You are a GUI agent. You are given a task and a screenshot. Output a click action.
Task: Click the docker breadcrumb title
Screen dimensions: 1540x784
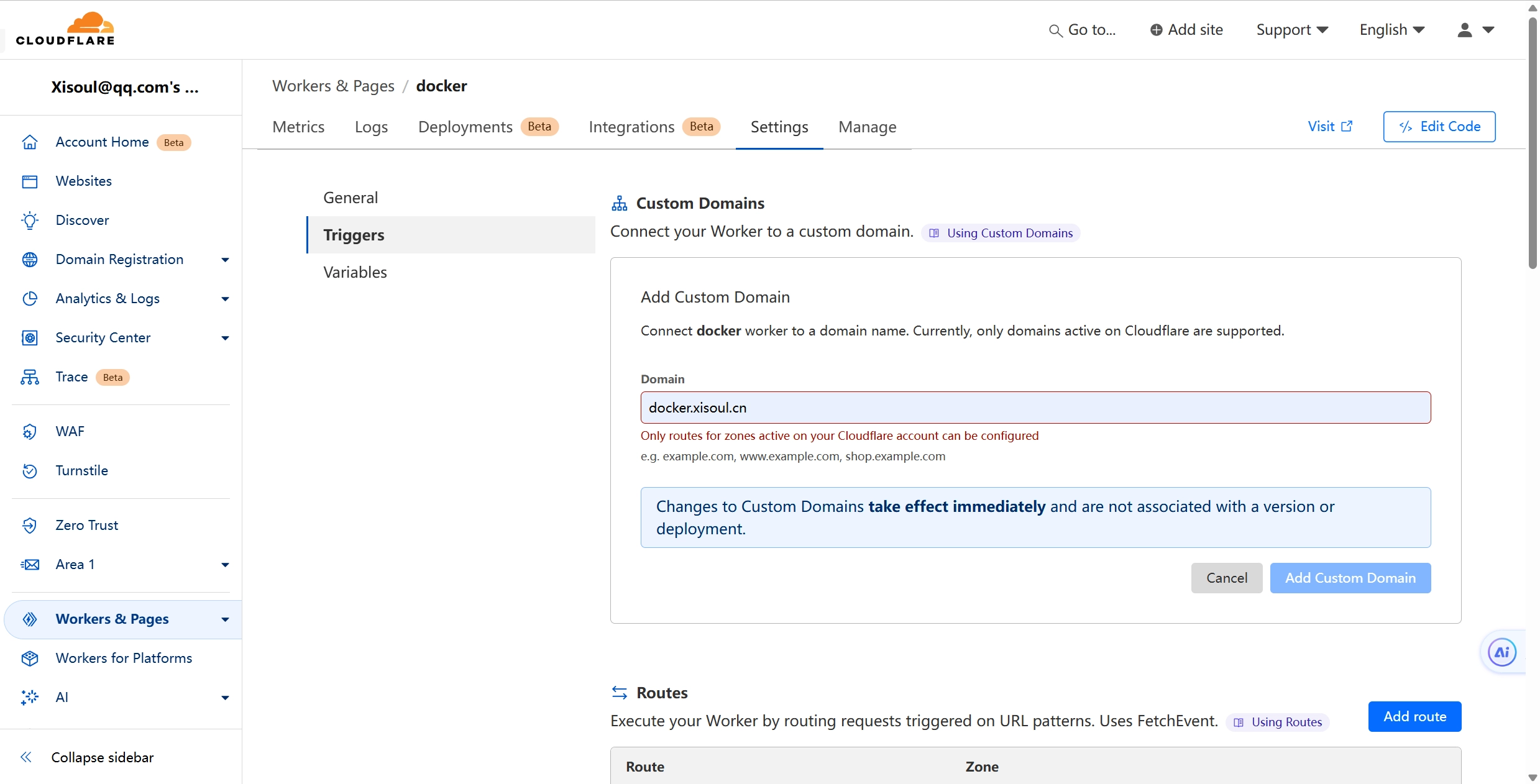click(441, 86)
